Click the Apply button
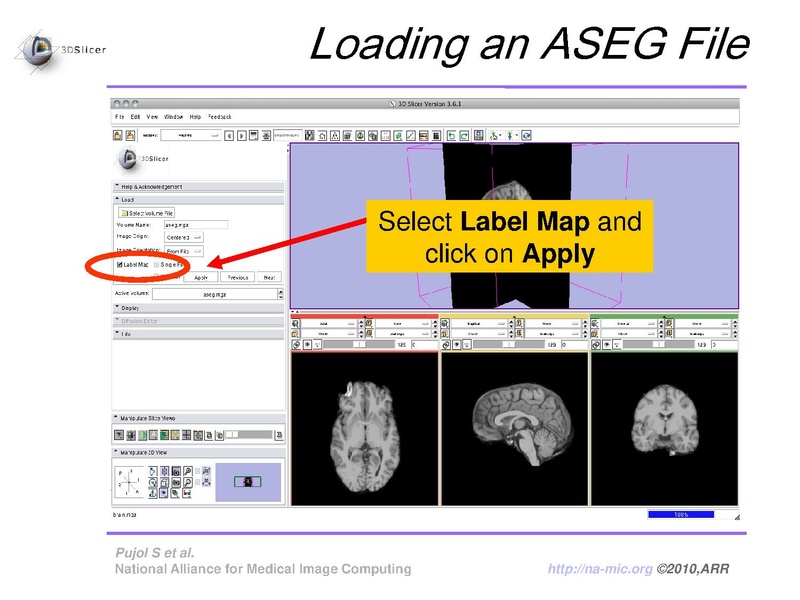Screen dimensions: 800x600 click(x=201, y=277)
